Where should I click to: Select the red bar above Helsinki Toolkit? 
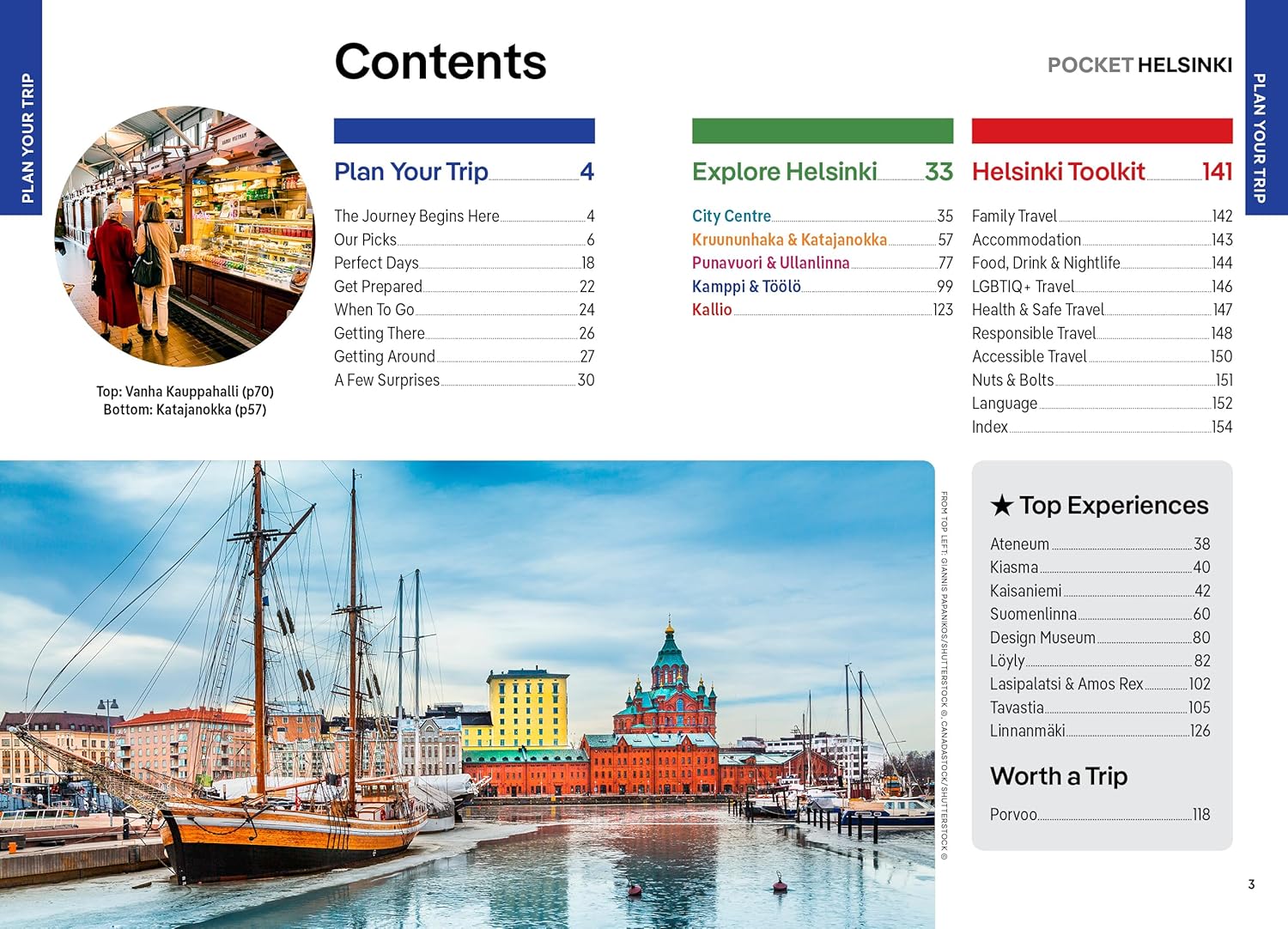coord(1102,131)
